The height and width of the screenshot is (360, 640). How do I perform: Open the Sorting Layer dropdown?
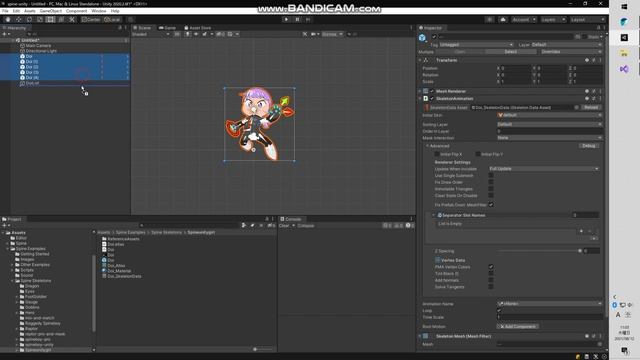coord(549,124)
